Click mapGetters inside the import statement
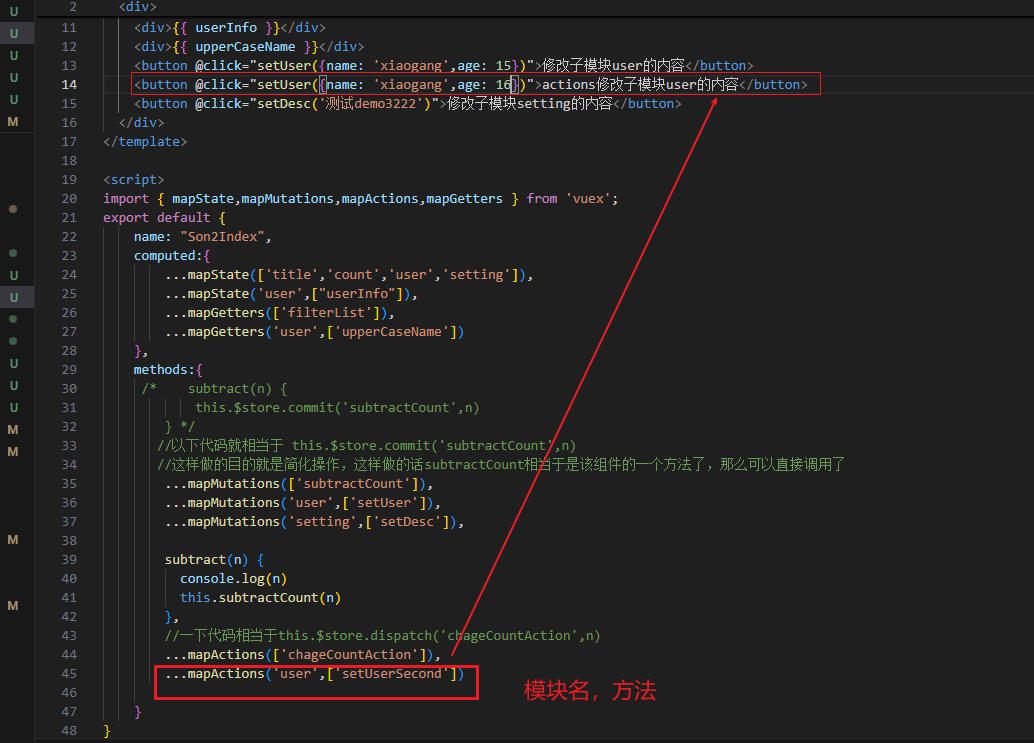The width and height of the screenshot is (1034, 743). [464, 198]
